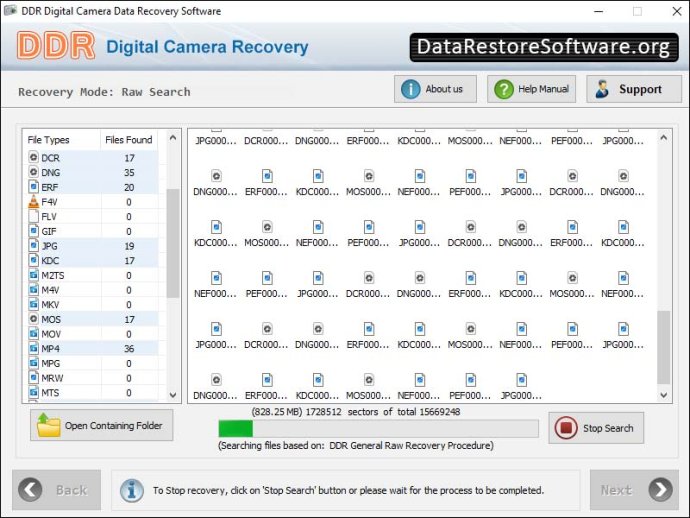Select the MRW file type icon

[33, 378]
